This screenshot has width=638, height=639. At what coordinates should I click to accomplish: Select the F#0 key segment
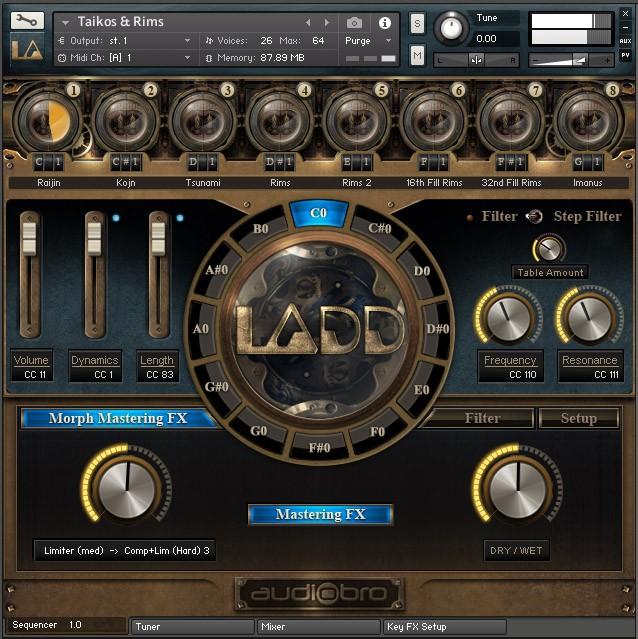pyautogui.click(x=319, y=448)
